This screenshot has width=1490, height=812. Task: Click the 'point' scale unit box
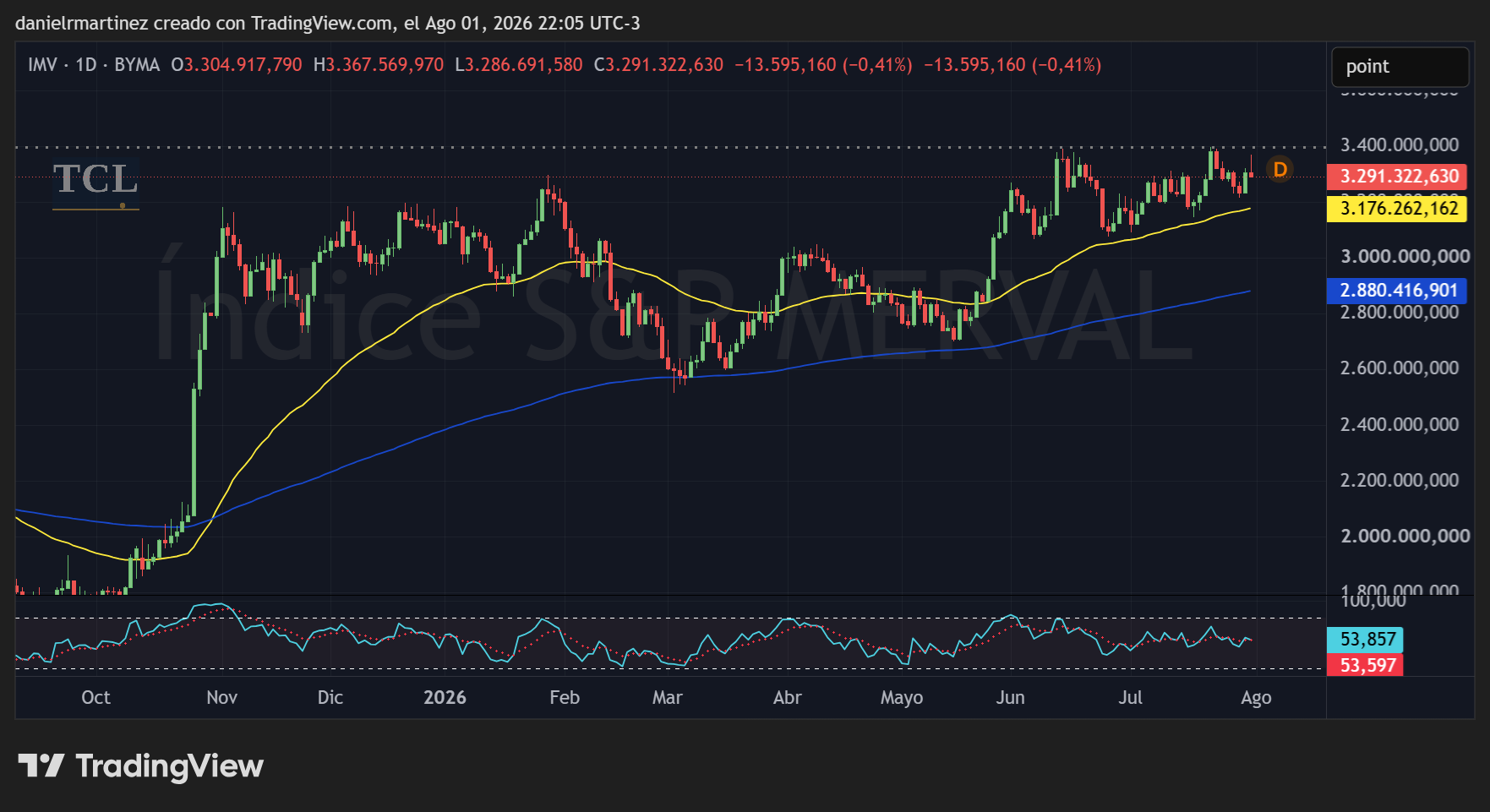tap(1400, 67)
